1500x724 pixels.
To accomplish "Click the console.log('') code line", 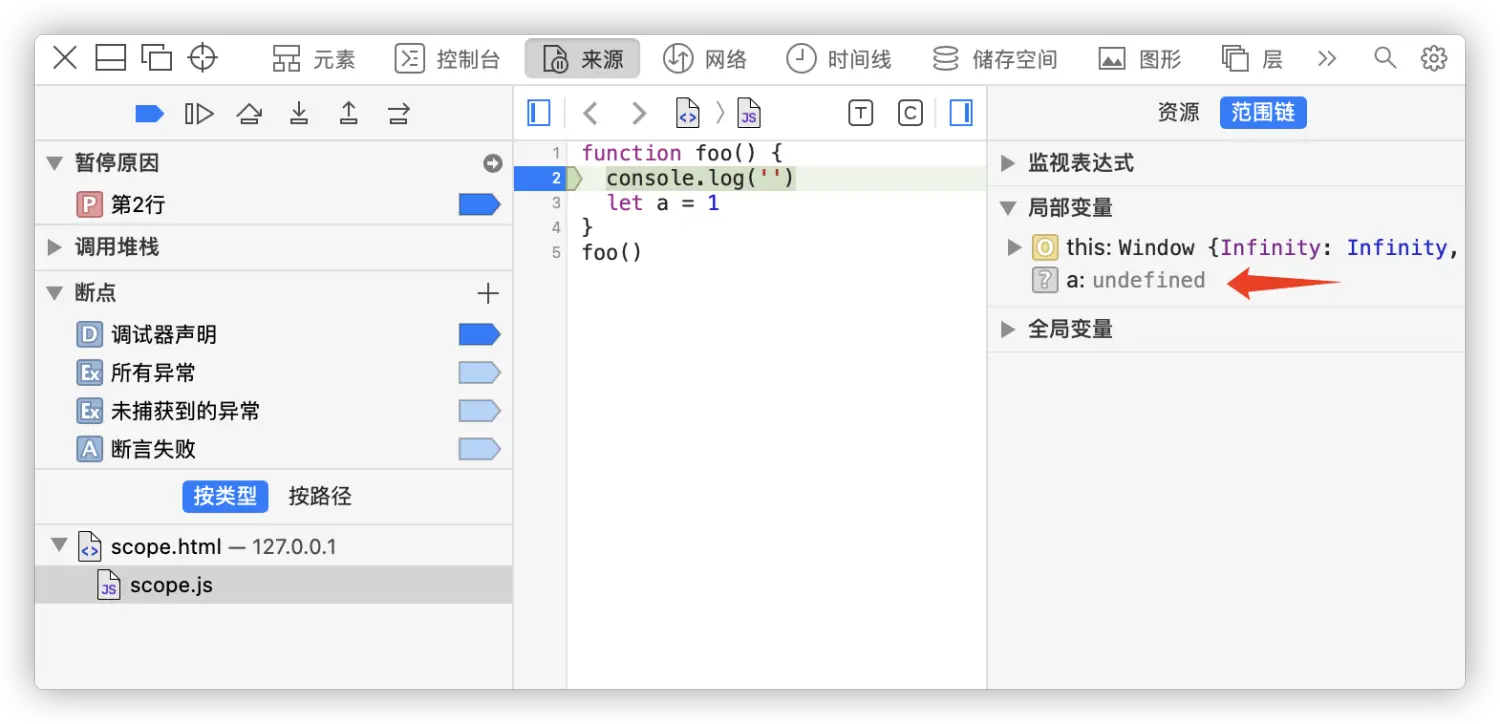I will tap(700, 178).
